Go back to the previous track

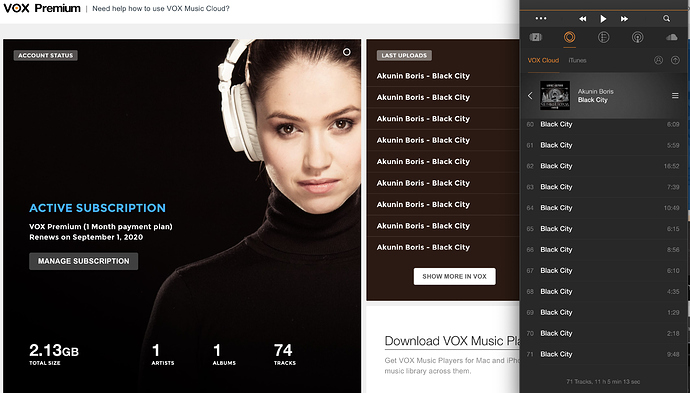point(583,19)
